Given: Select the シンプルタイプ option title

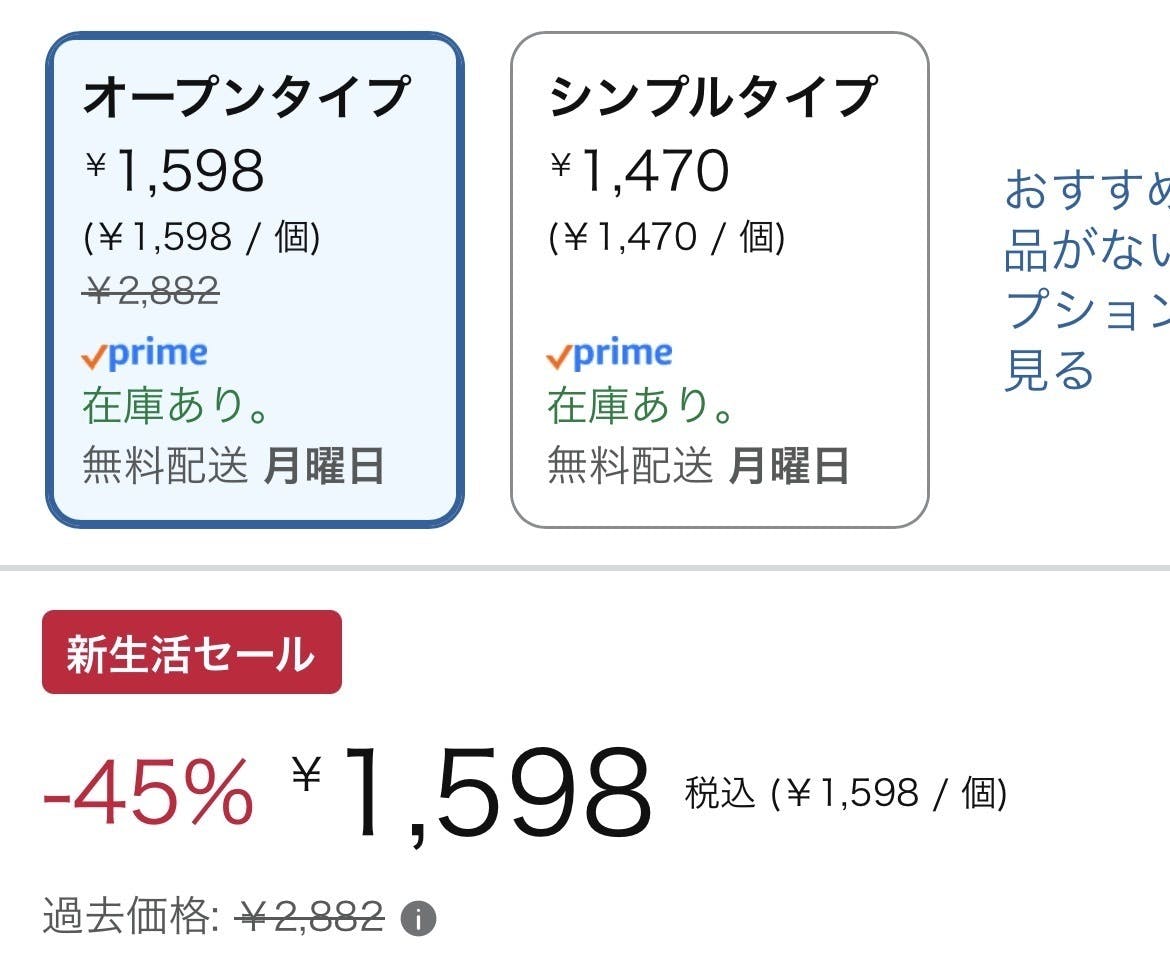Looking at the screenshot, I should coord(712,97).
